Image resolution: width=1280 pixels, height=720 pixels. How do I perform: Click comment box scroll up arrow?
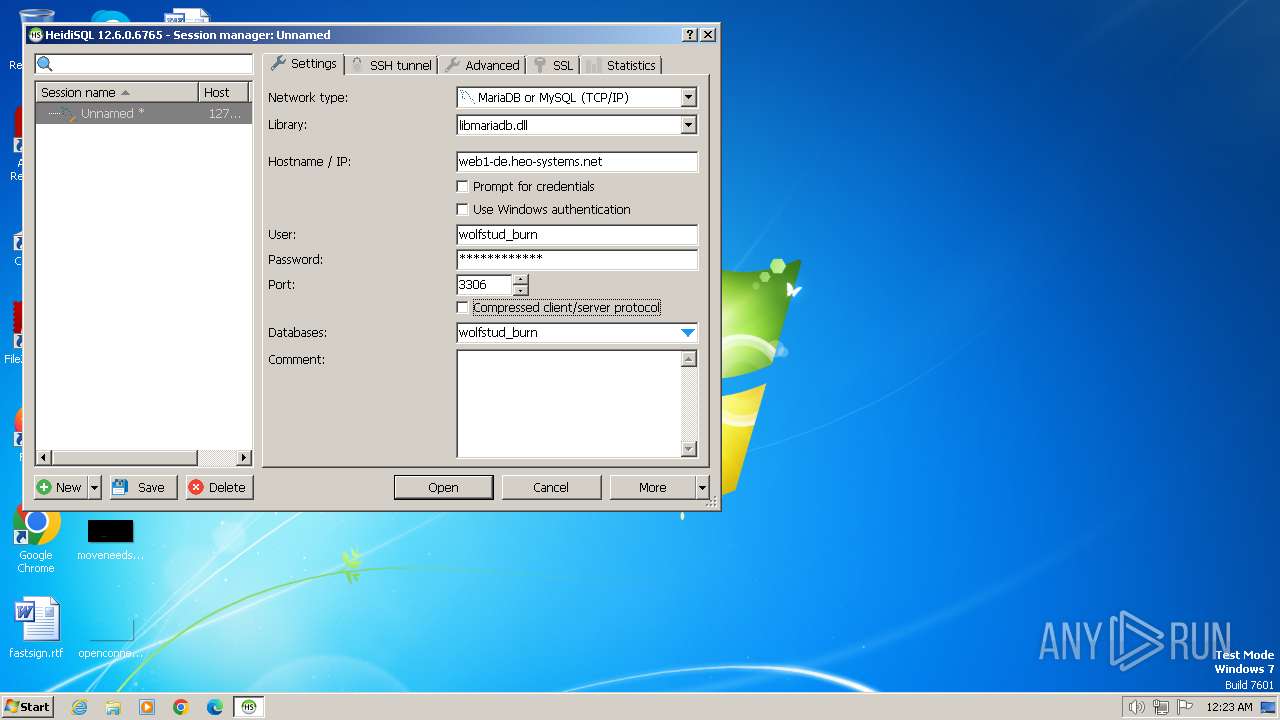click(x=688, y=359)
